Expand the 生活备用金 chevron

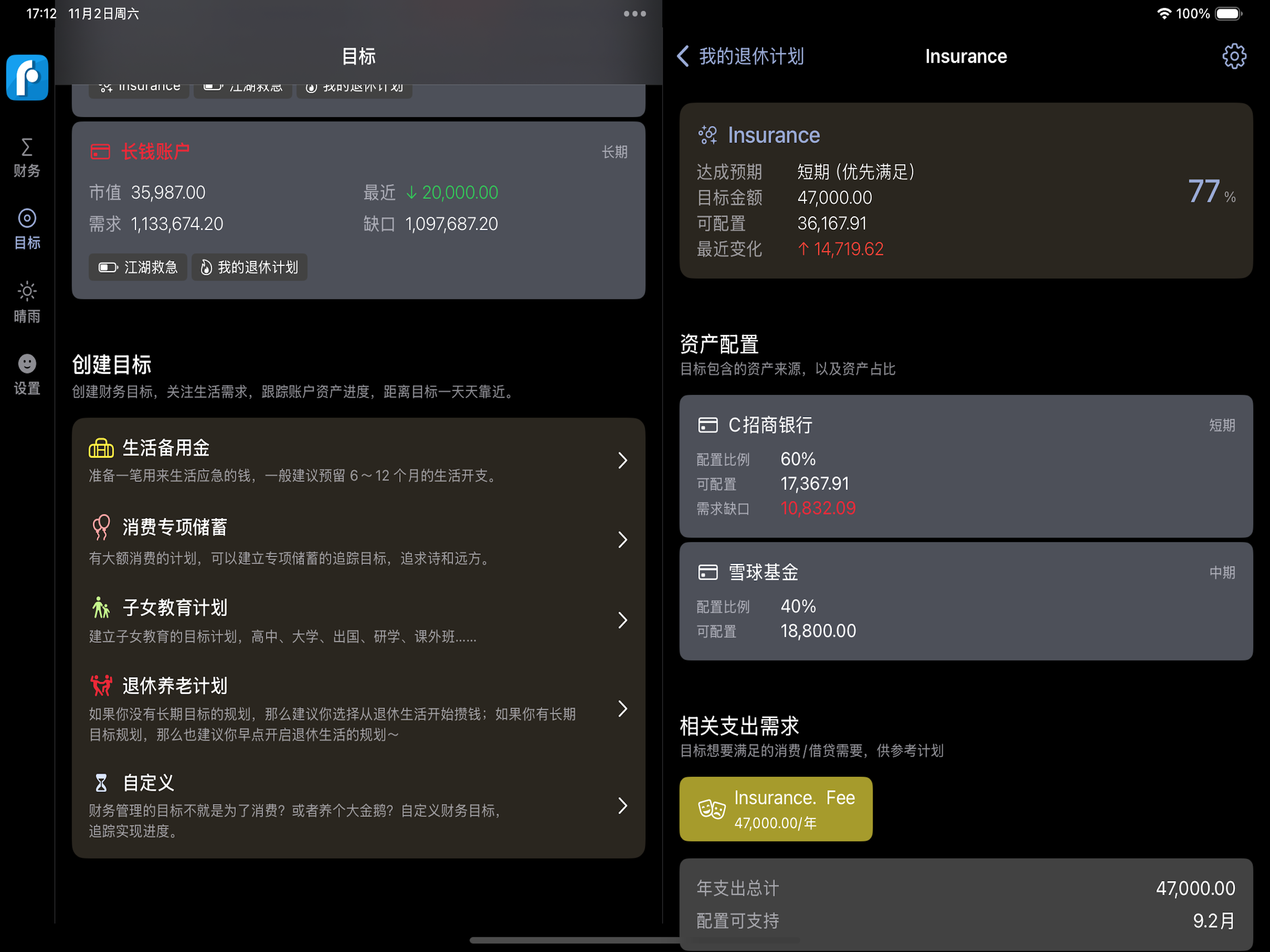tap(623, 460)
